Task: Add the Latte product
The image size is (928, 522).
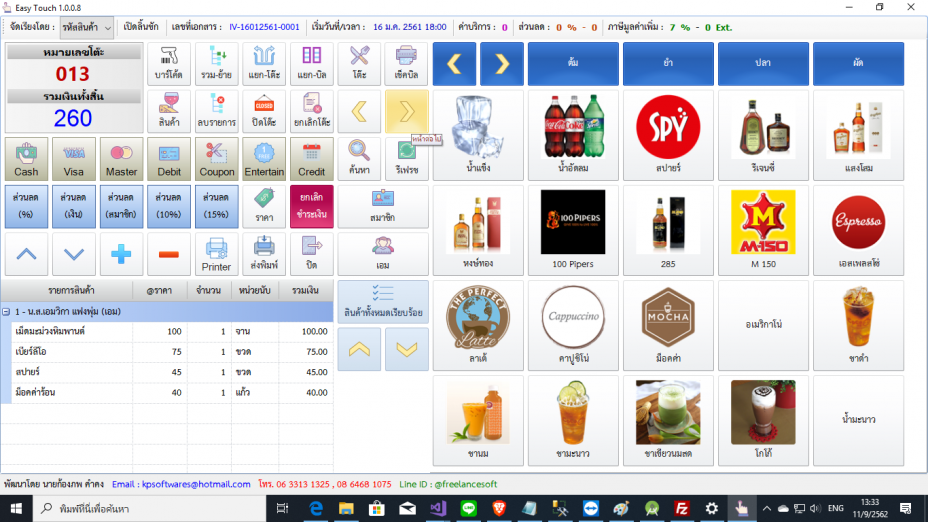Action: pos(478,326)
